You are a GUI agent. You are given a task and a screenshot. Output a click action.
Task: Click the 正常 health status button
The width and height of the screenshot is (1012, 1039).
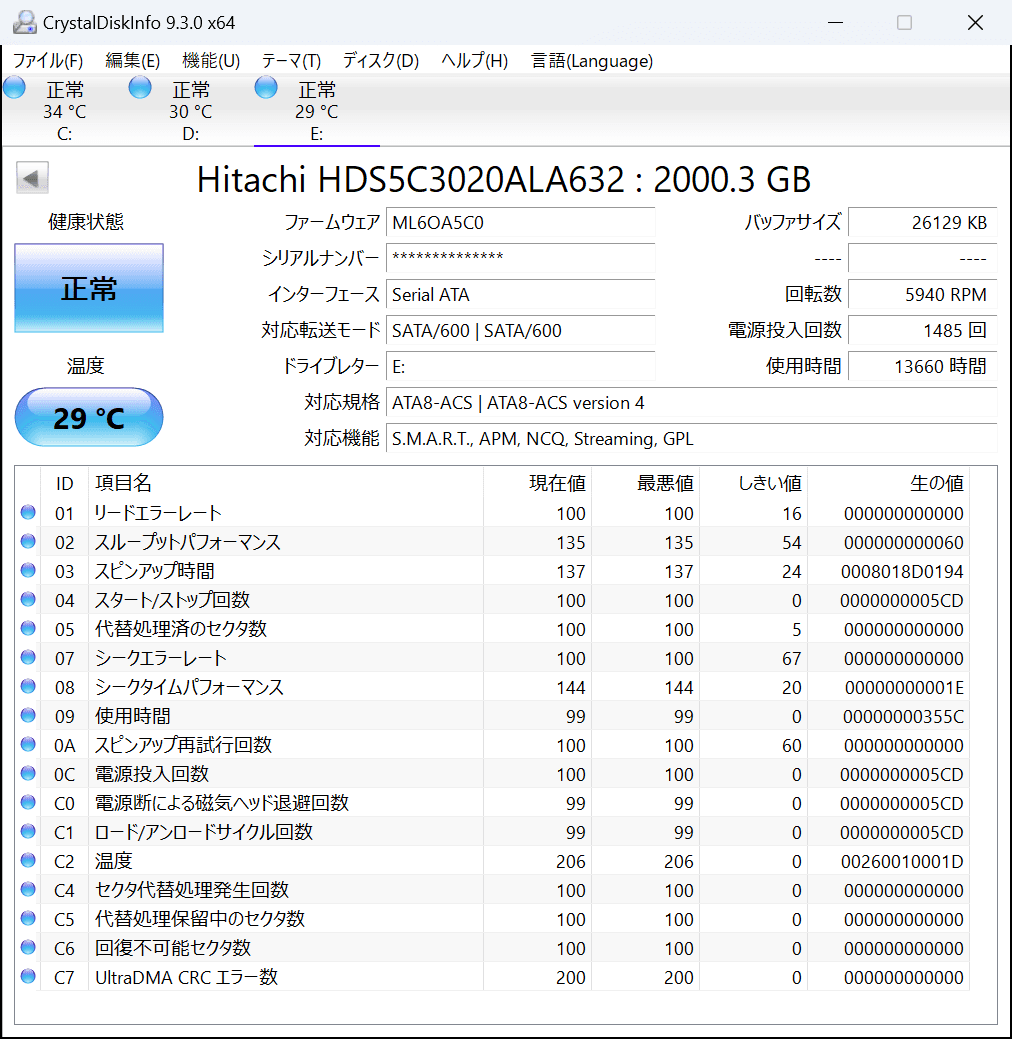89,289
